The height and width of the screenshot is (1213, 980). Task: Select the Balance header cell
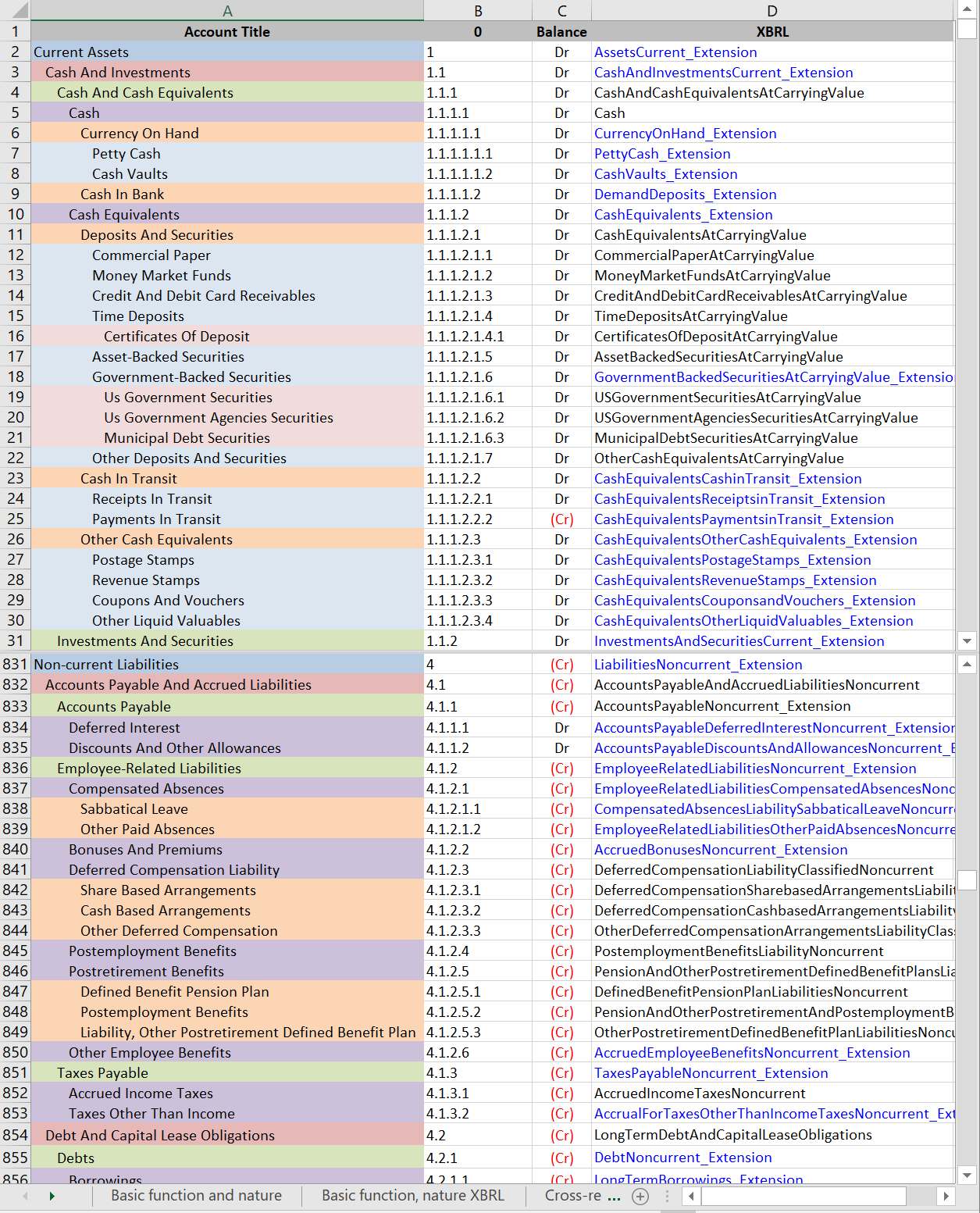[x=562, y=31]
